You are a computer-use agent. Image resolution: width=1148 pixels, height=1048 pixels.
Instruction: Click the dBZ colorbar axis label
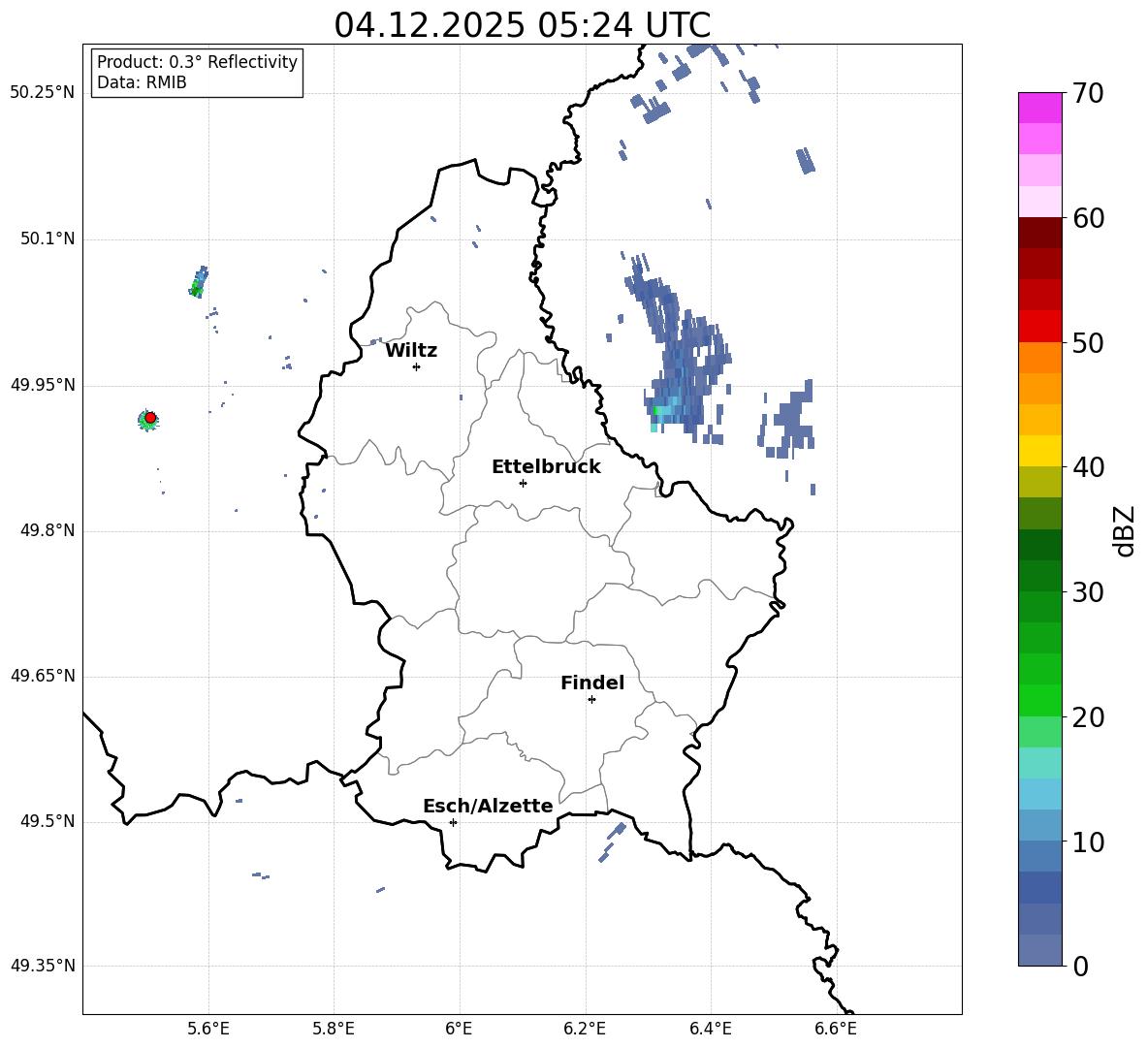pyautogui.click(x=1125, y=530)
